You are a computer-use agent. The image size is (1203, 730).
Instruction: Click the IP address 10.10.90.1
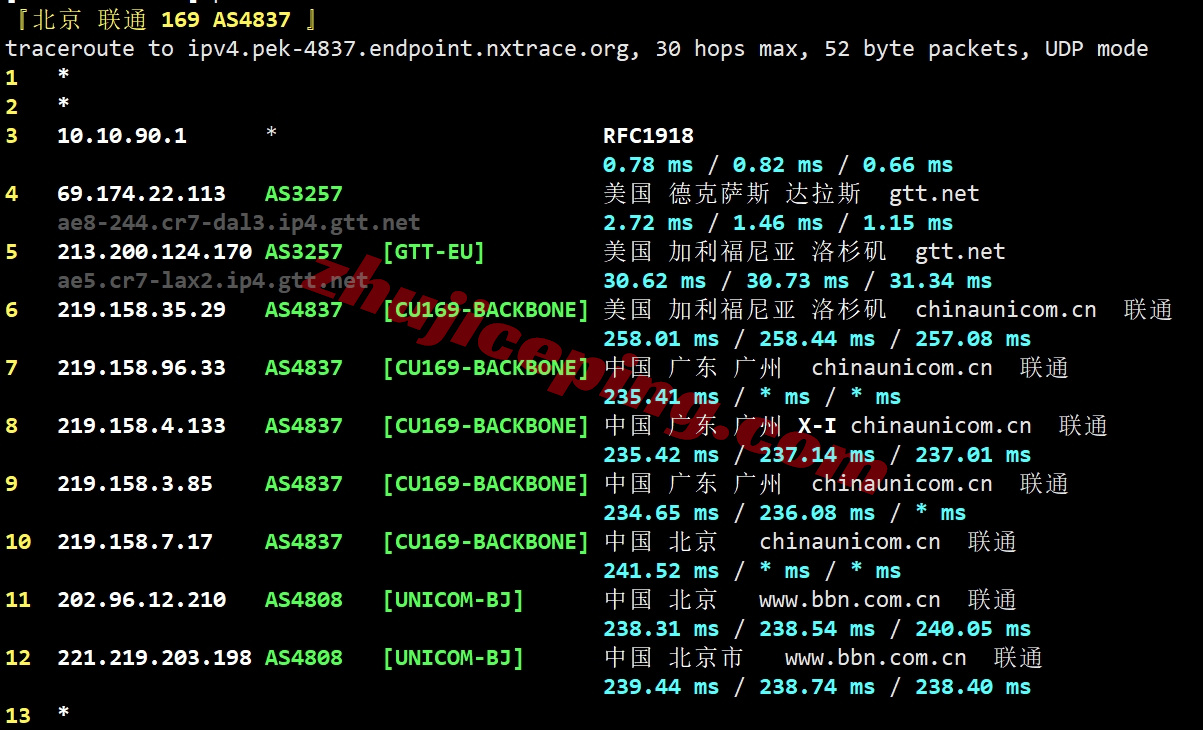pos(122,136)
